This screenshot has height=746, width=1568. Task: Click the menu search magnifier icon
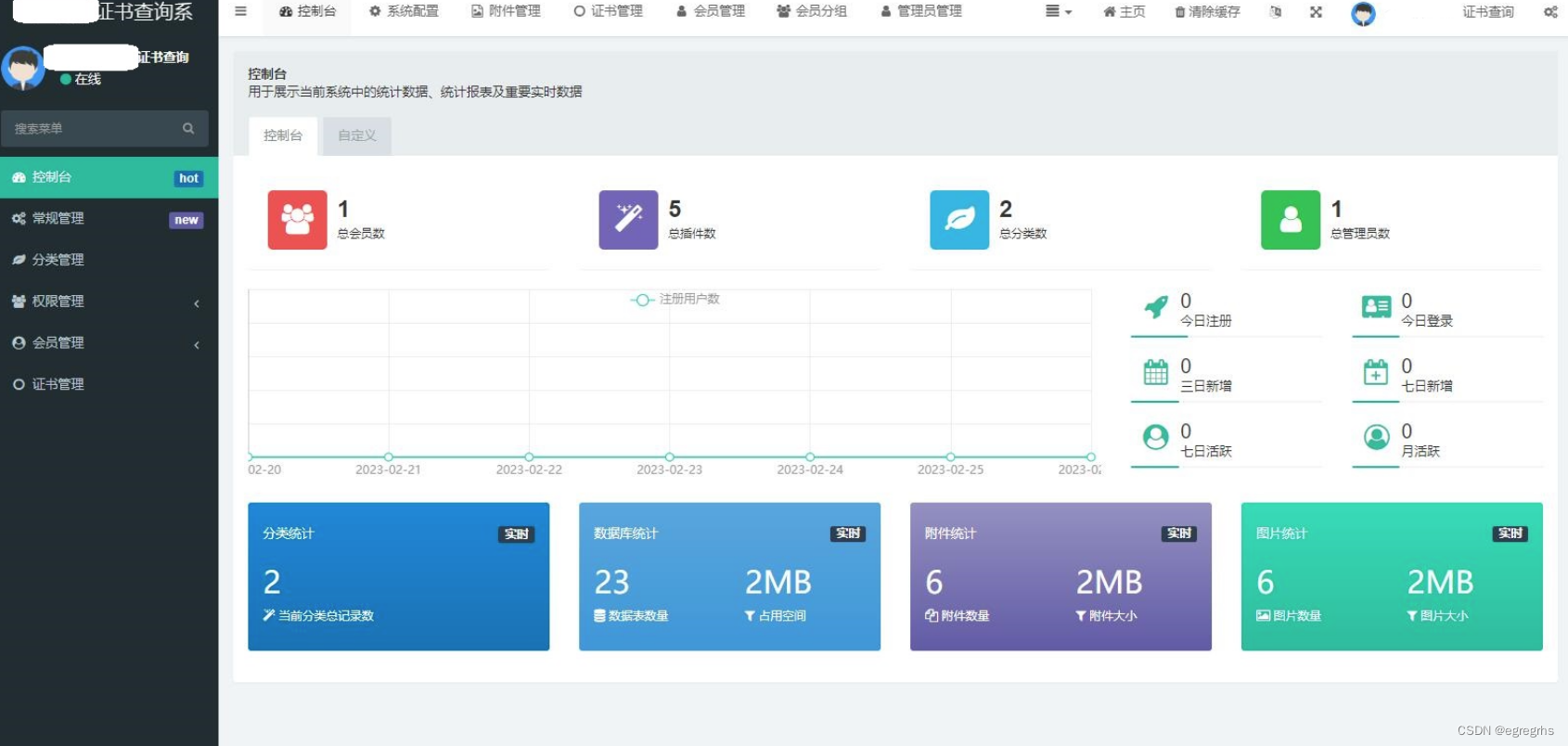click(x=188, y=129)
